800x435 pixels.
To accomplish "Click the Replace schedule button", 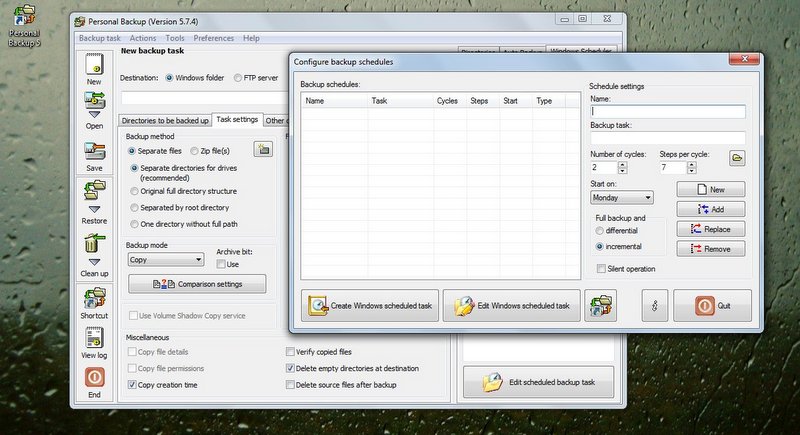I will pyautogui.click(x=711, y=229).
